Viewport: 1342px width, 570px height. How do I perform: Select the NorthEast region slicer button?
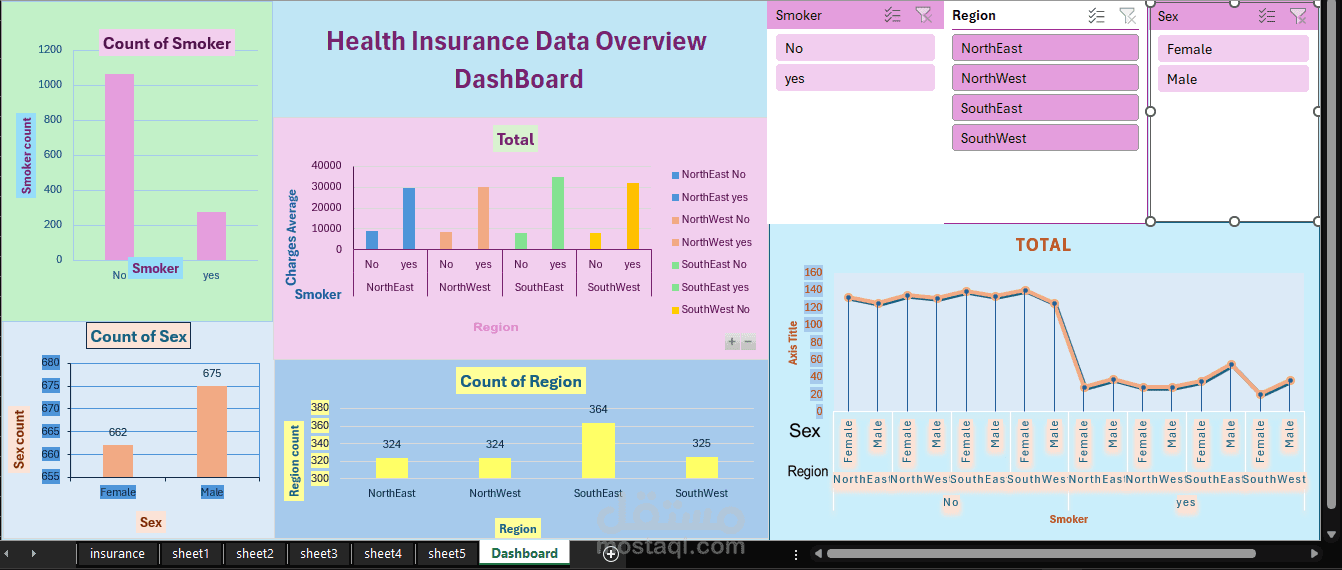(1045, 48)
